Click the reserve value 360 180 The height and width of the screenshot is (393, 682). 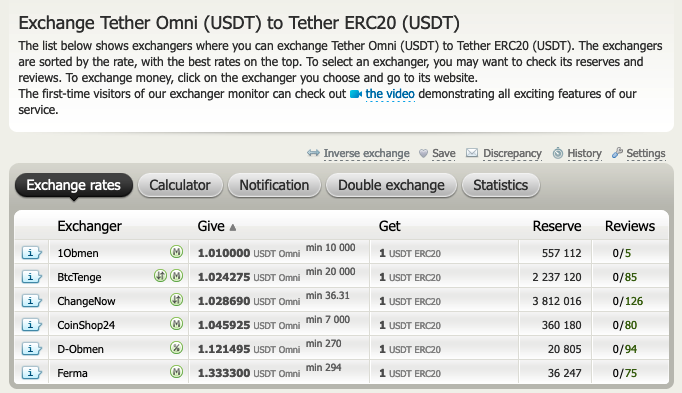click(562, 325)
